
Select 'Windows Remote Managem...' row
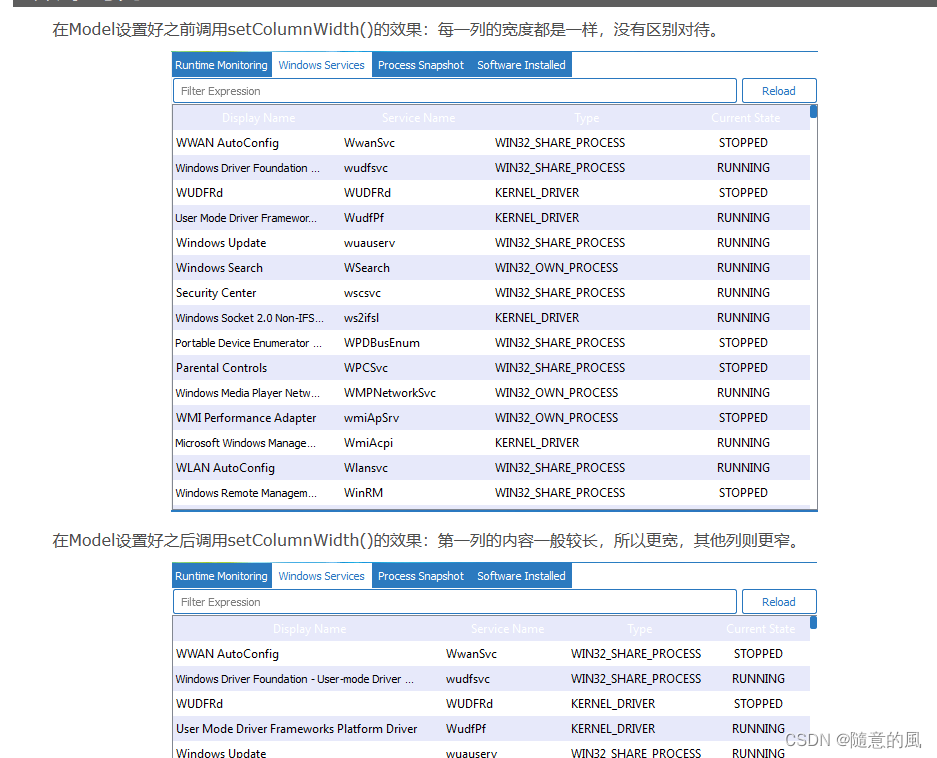491,493
